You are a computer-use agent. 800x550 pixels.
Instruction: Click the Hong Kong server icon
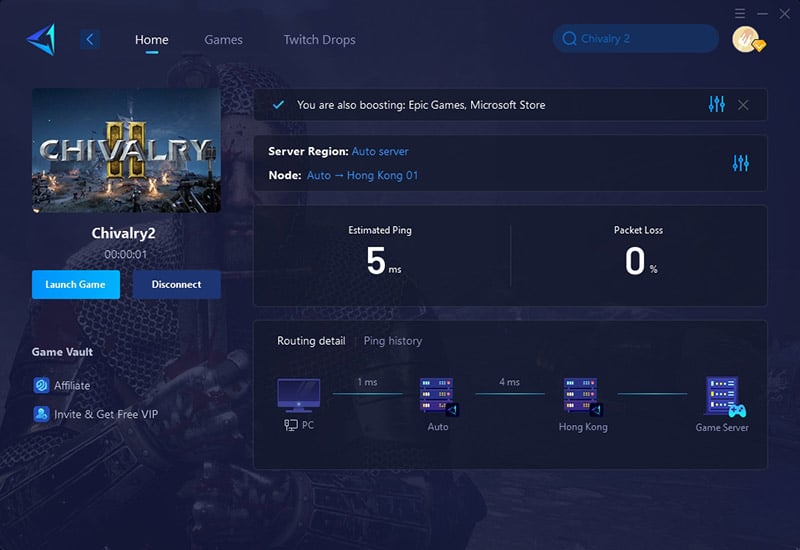click(583, 396)
